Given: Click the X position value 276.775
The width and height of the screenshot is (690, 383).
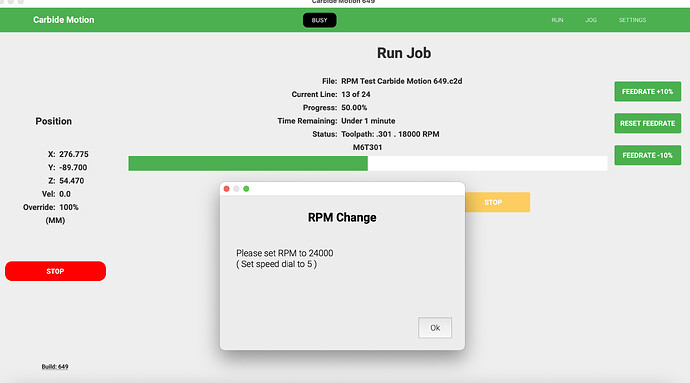Looking at the screenshot, I should tap(74, 154).
